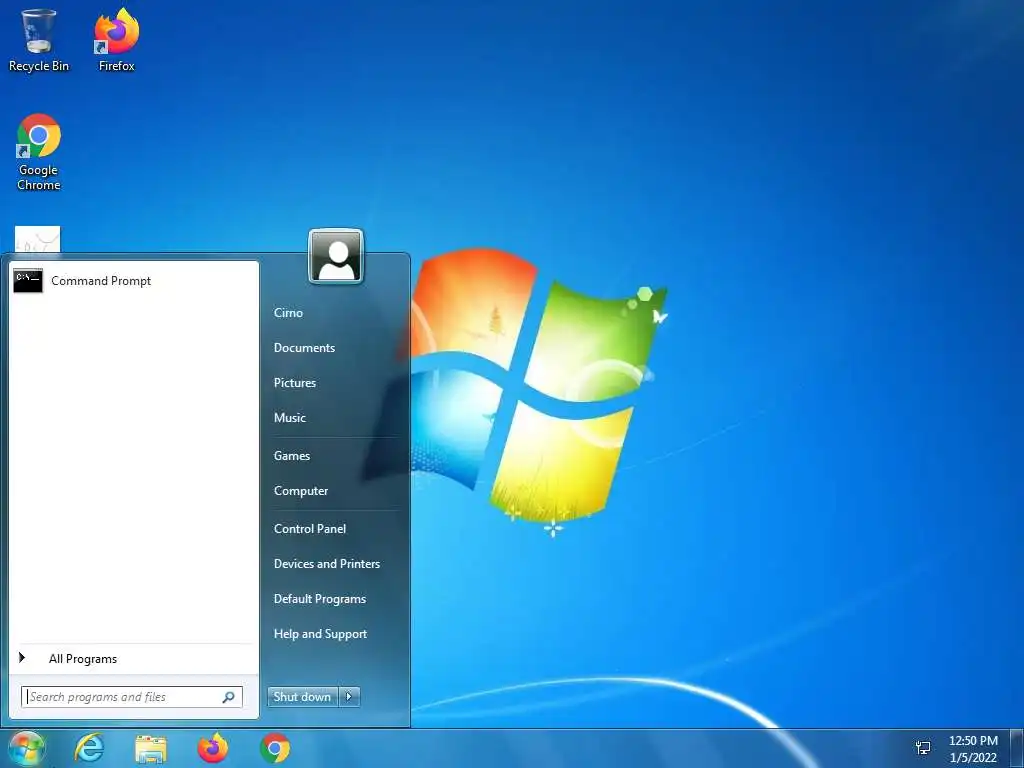Launch Command Prompt from the Start menu
The width and height of the screenshot is (1024, 768).
click(x=133, y=281)
